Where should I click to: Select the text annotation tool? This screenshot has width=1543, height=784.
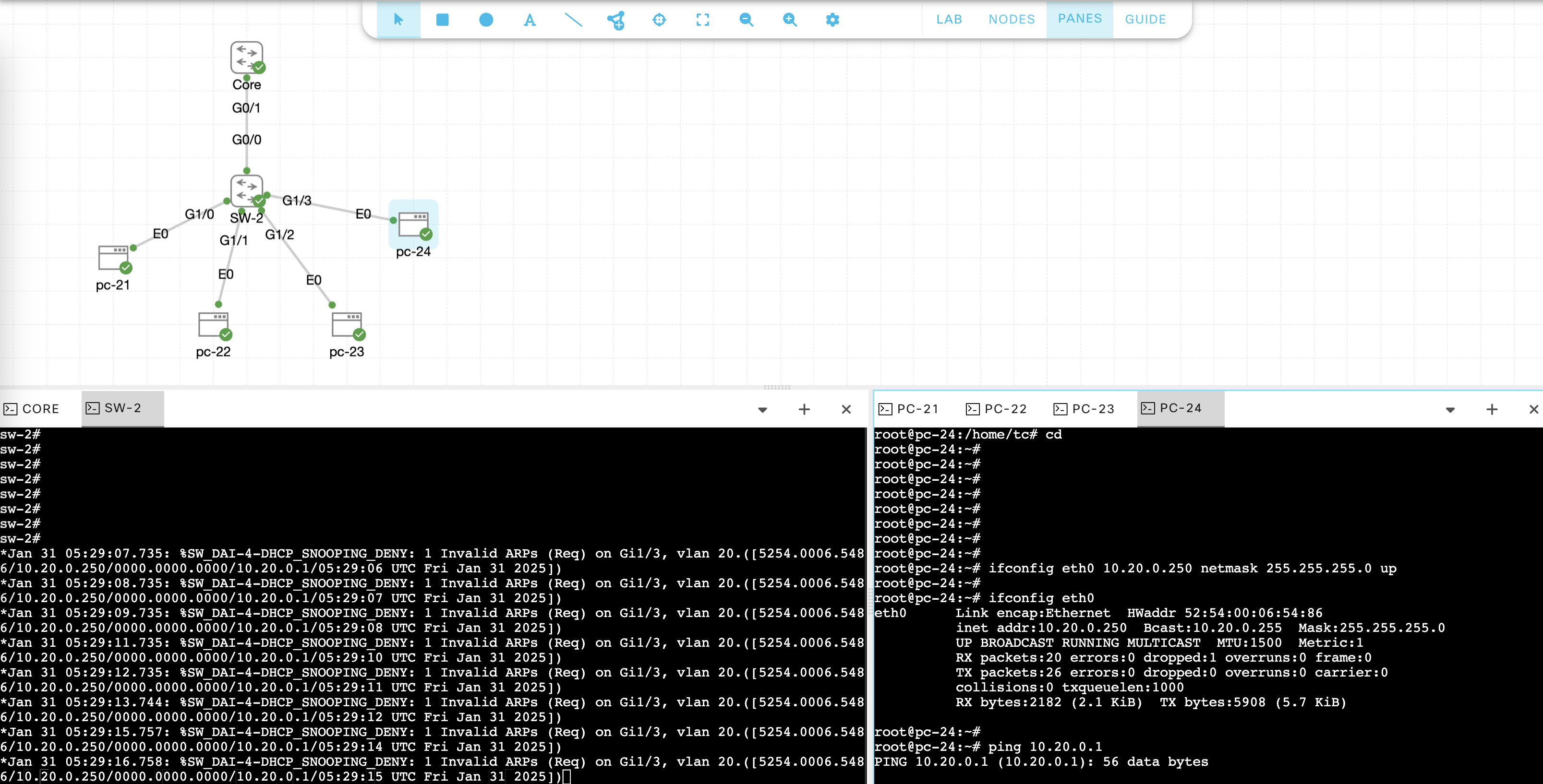[x=530, y=20]
